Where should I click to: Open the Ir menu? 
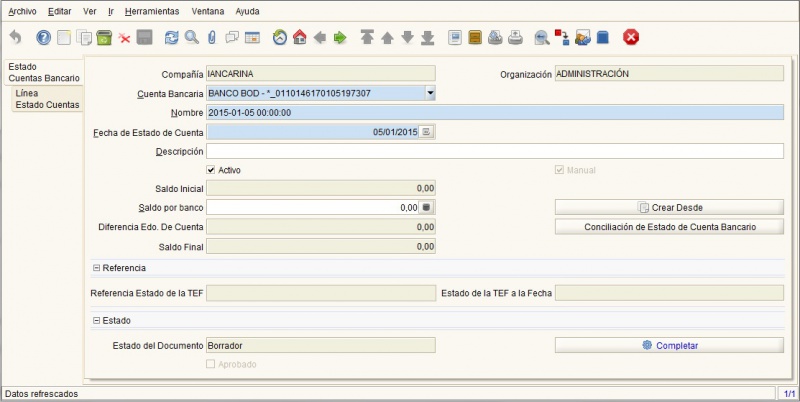[x=111, y=11]
